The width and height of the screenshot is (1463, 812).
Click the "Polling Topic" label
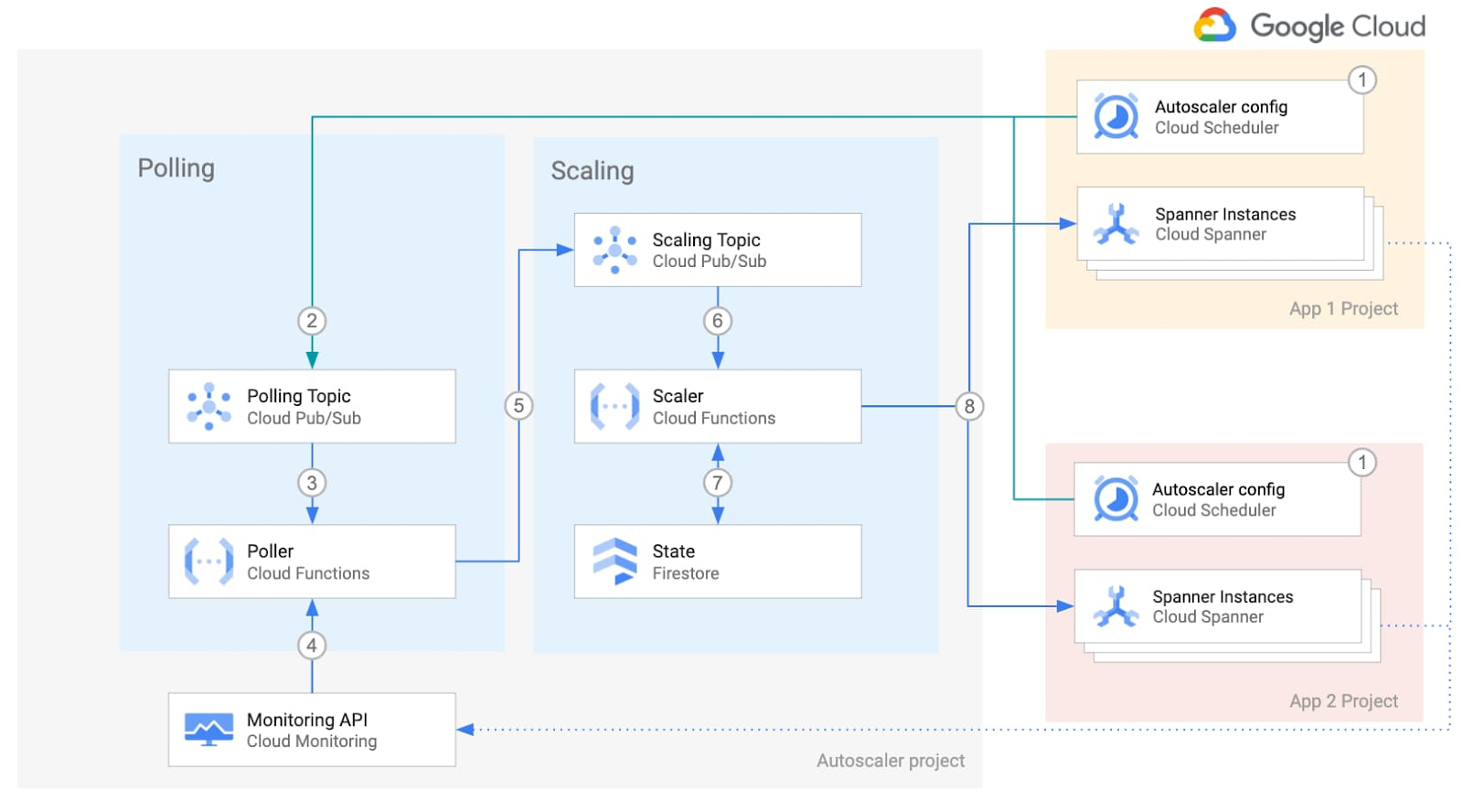(299, 396)
